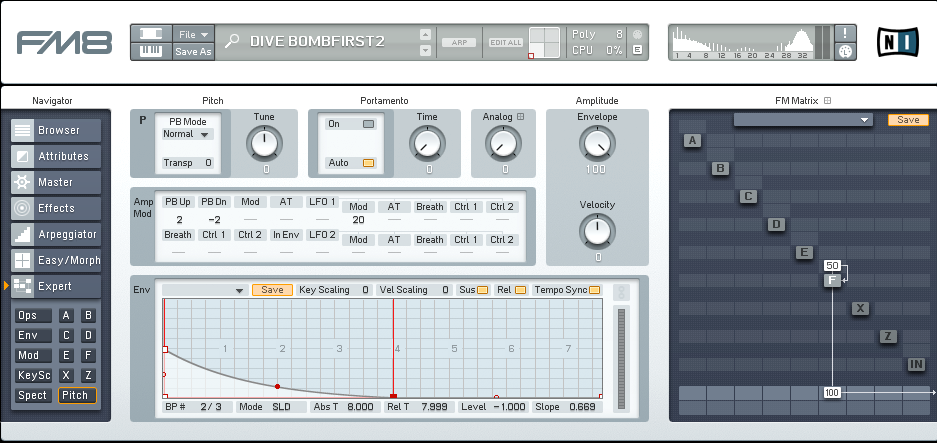Click the E icon beside CPU
Screen dimensions: 937x443
638,50
